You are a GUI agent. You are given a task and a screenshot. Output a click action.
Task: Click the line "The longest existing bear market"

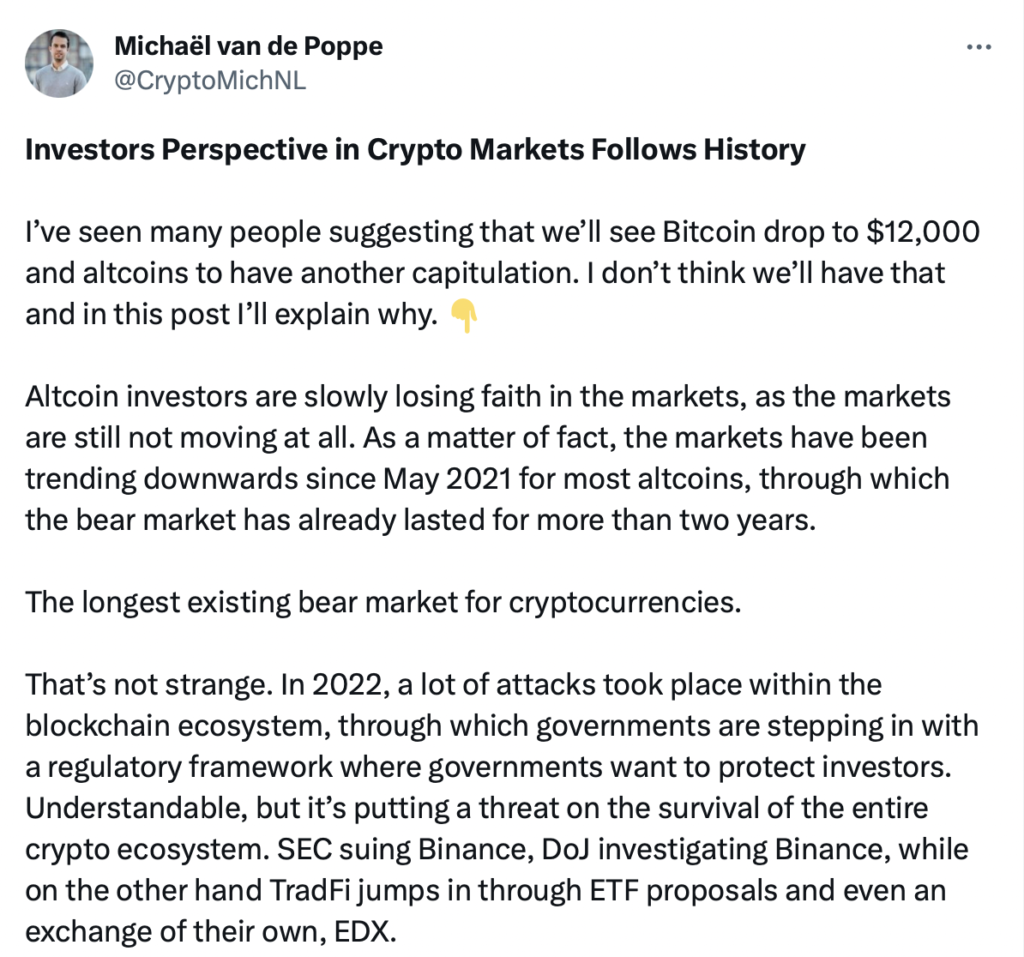tap(382, 604)
